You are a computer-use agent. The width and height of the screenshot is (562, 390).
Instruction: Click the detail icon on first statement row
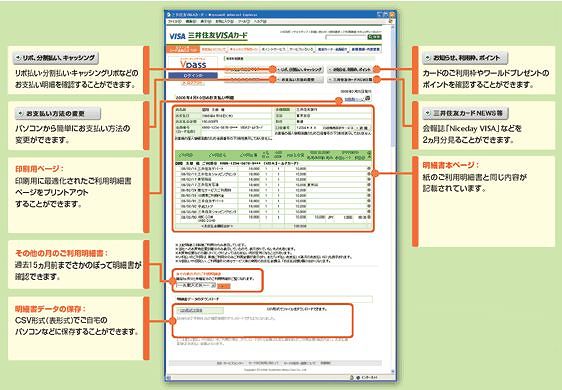369,168
